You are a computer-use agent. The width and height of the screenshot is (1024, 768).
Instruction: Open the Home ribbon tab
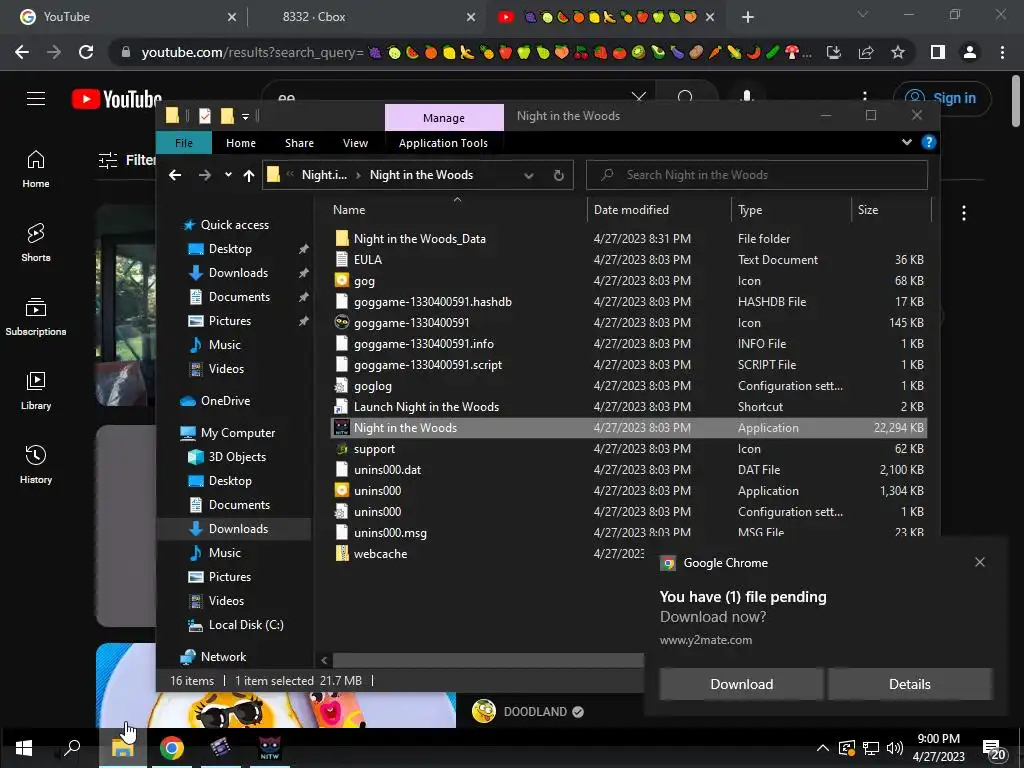[241, 143]
